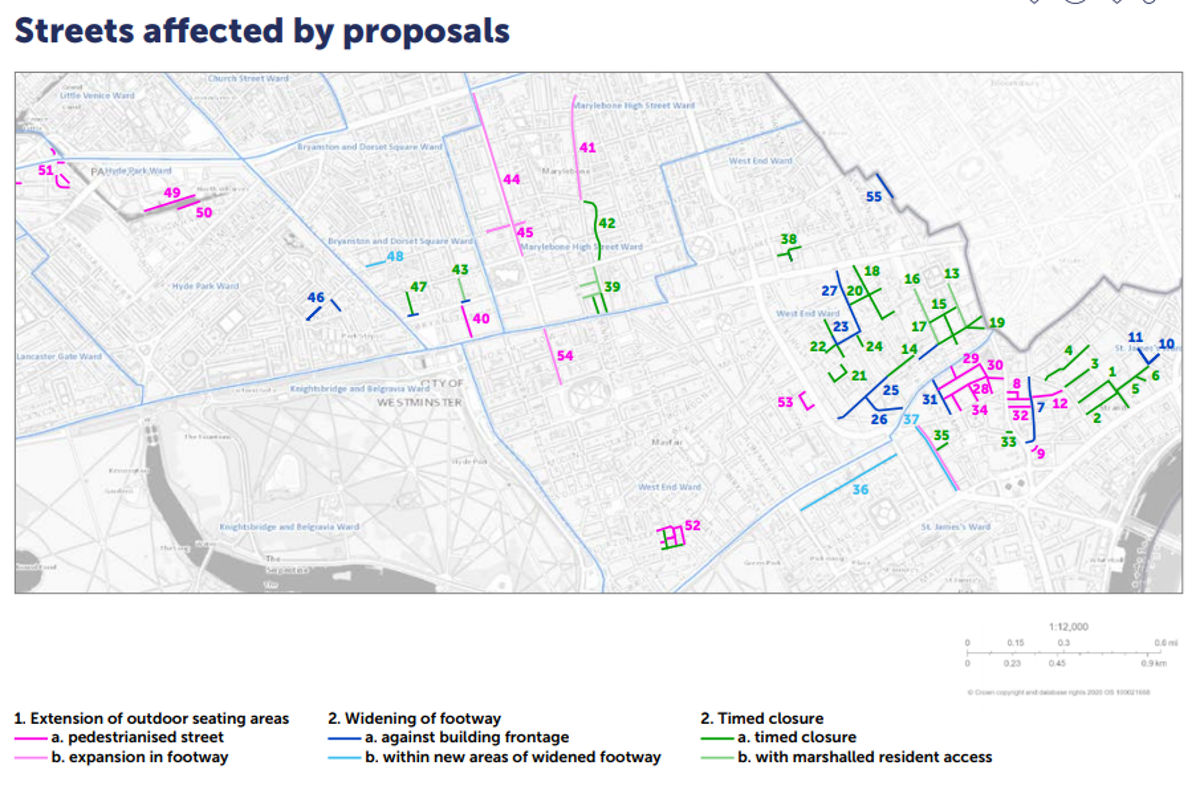Click marker 10 at the map's far right edge

[1166, 343]
